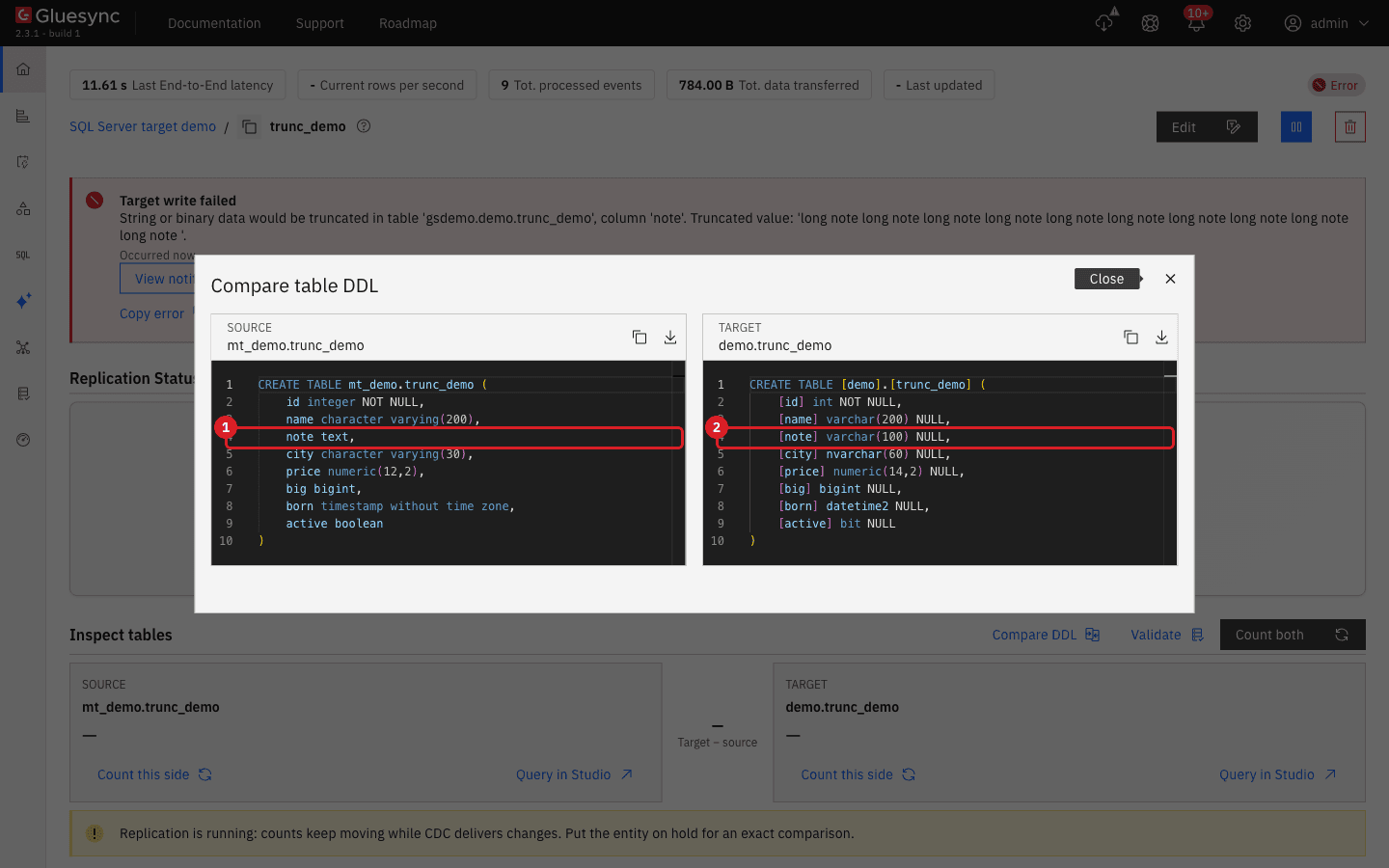Open the SQL icon in the sidebar
The height and width of the screenshot is (868, 1389).
23,255
